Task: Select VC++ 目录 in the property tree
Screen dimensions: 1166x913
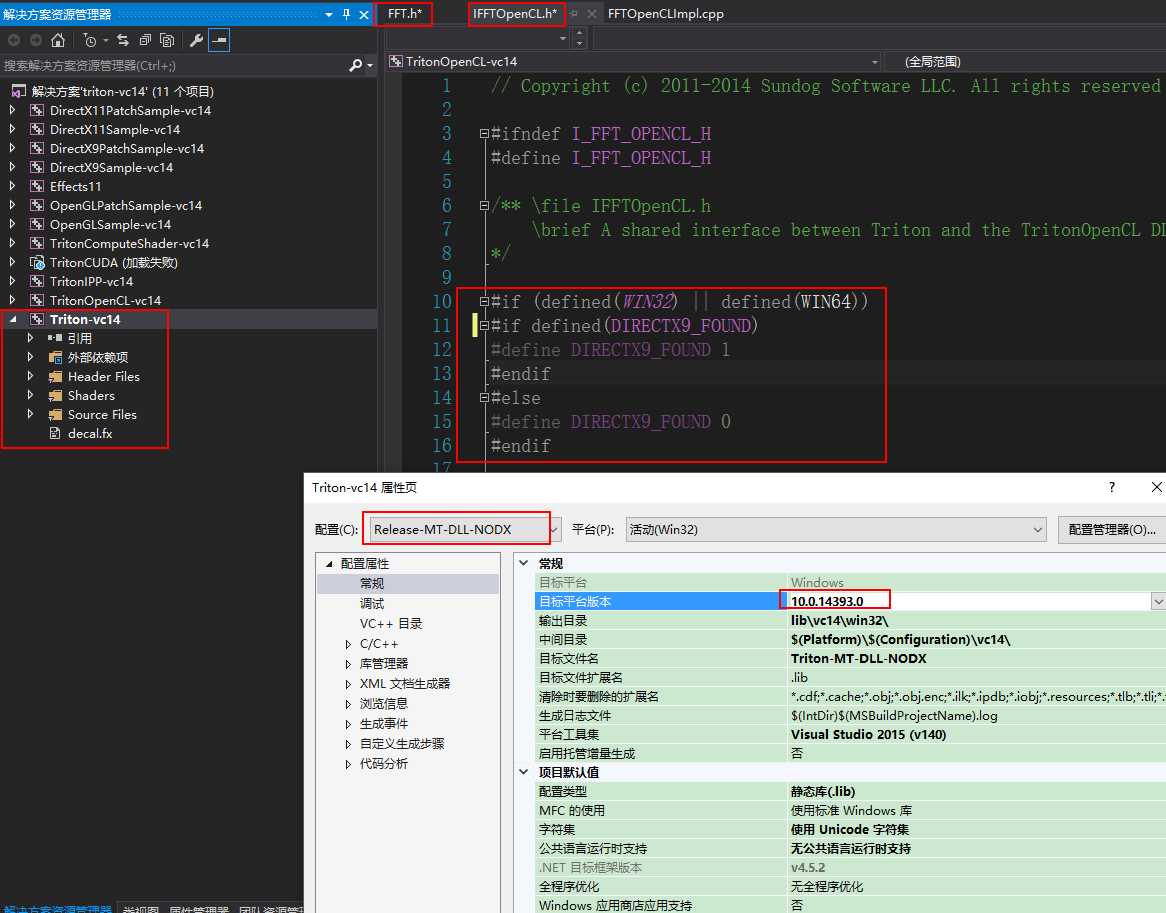Action: pos(391,624)
